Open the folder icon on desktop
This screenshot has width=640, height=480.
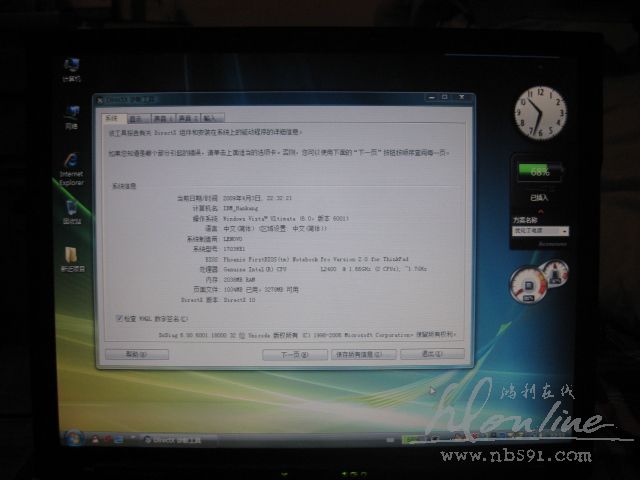[x=72, y=259]
